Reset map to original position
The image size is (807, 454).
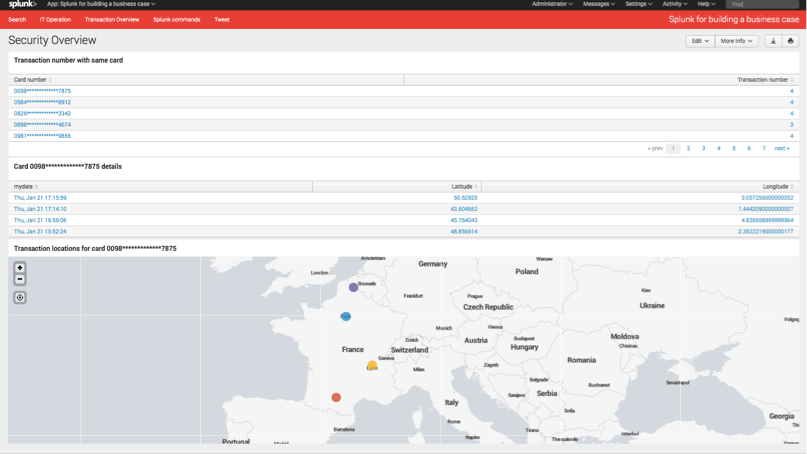tap(20, 298)
